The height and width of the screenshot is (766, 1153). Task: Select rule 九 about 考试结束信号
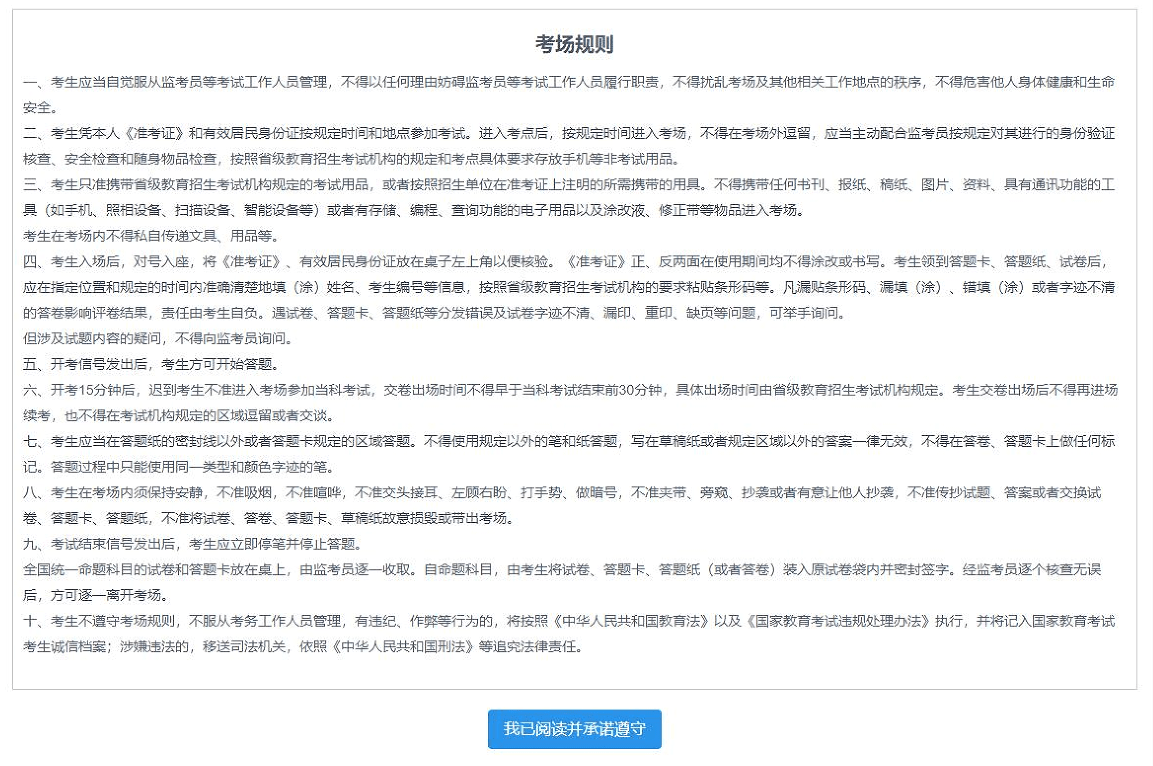(193, 544)
